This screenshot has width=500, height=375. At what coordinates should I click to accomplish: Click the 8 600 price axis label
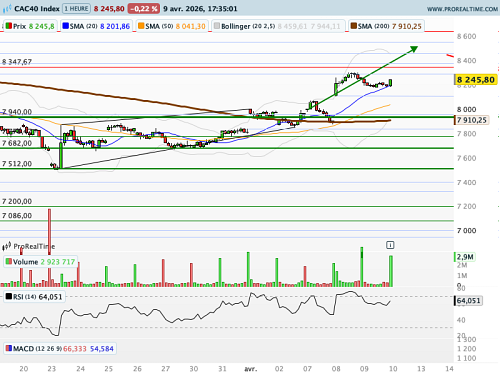click(x=466, y=36)
